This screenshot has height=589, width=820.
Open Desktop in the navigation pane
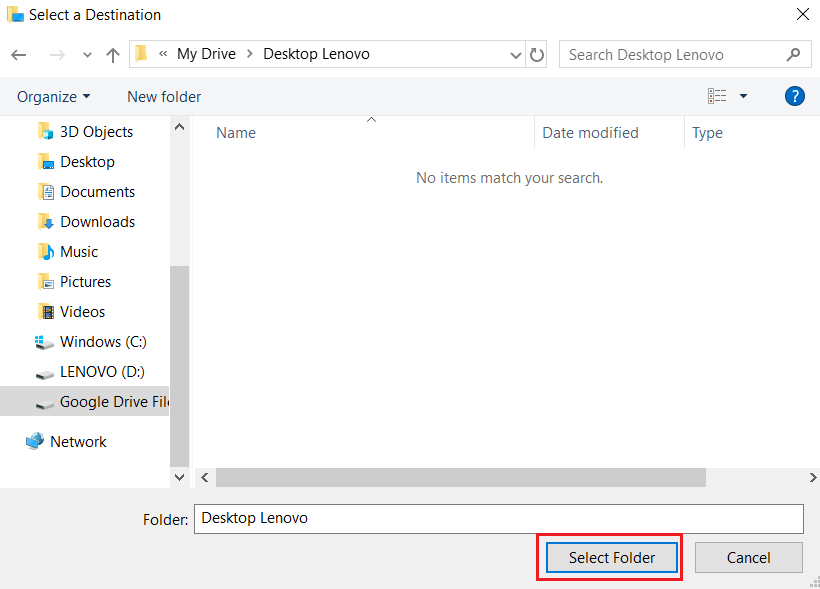tap(87, 162)
